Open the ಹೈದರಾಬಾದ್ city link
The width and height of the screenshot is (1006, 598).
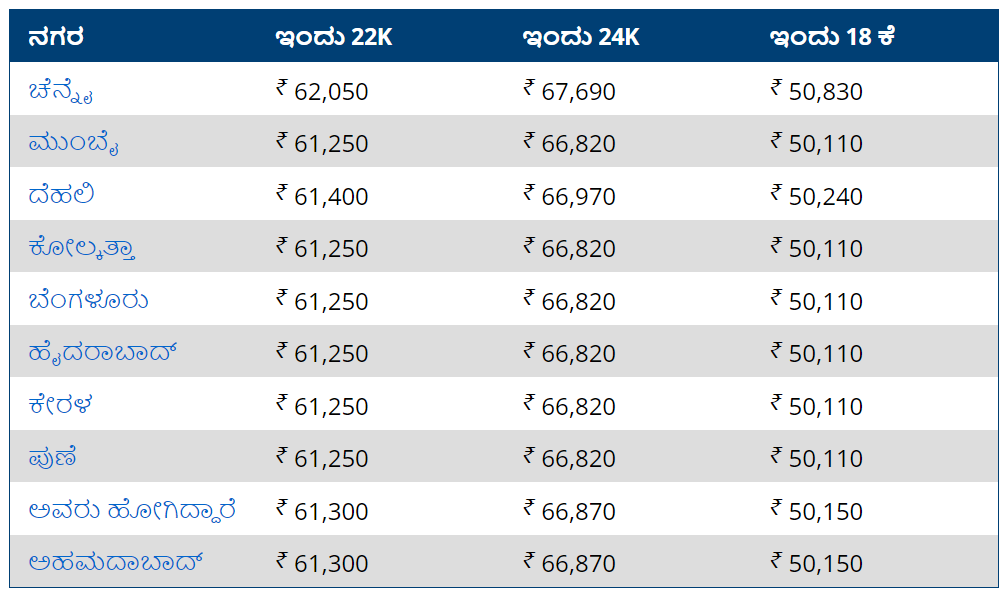click(103, 353)
